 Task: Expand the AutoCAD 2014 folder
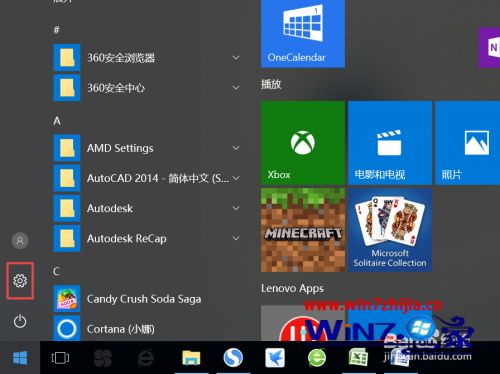coord(147,178)
